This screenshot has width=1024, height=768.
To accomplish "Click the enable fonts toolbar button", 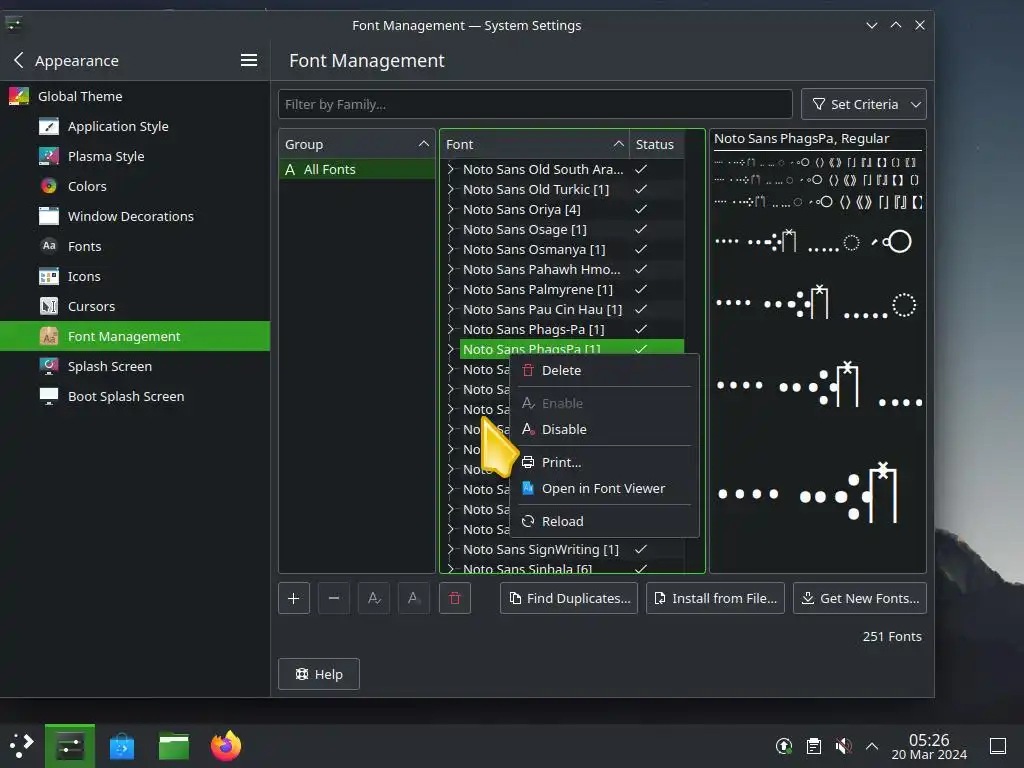I will coord(374,598).
